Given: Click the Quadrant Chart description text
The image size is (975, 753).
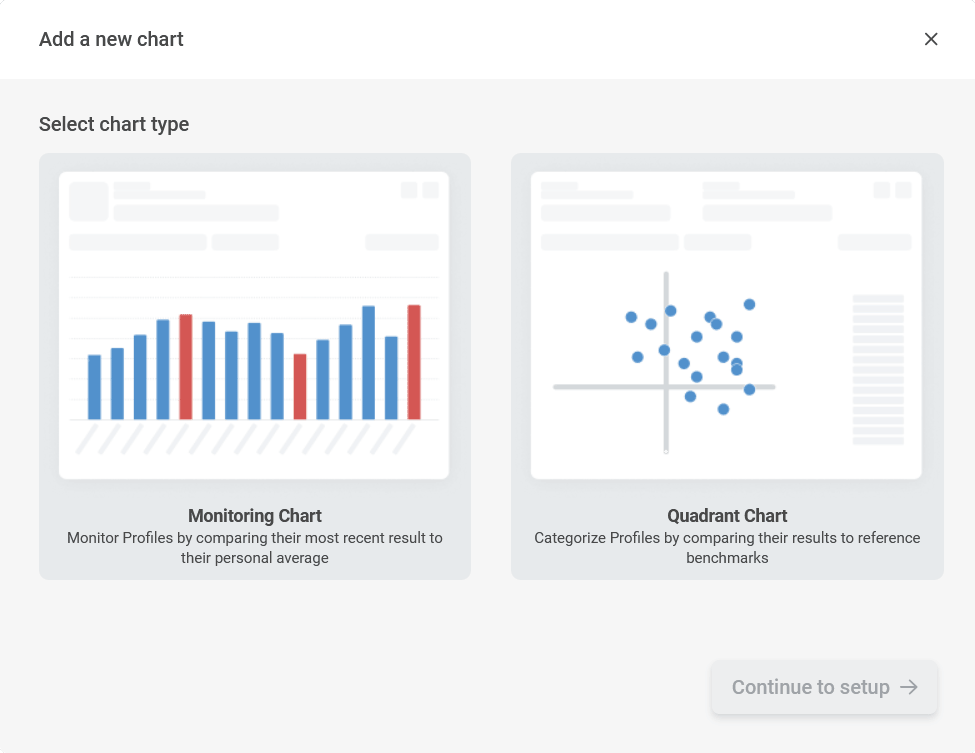Looking at the screenshot, I should tap(727, 548).
